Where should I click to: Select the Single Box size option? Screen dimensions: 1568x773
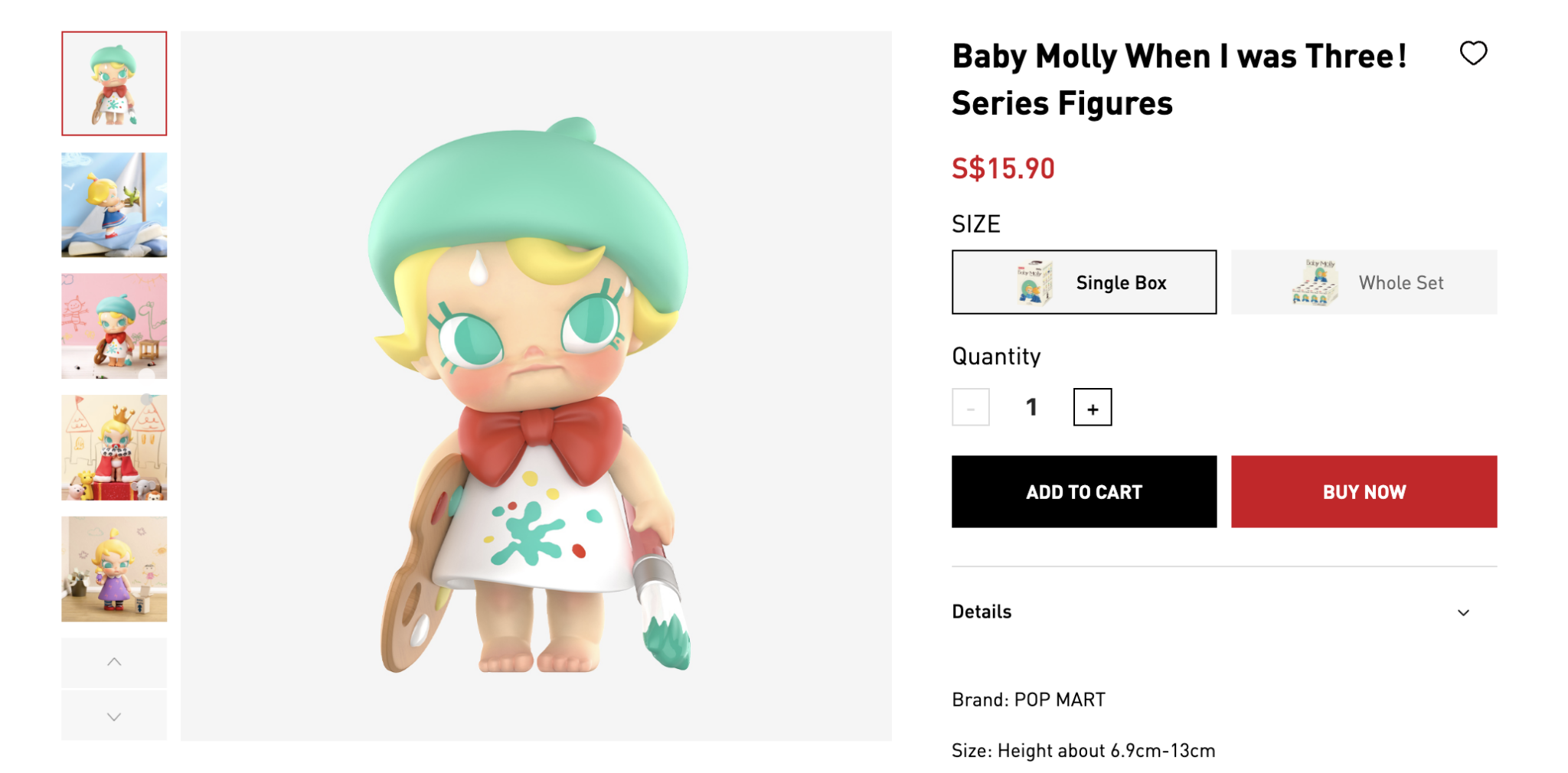pos(1083,282)
